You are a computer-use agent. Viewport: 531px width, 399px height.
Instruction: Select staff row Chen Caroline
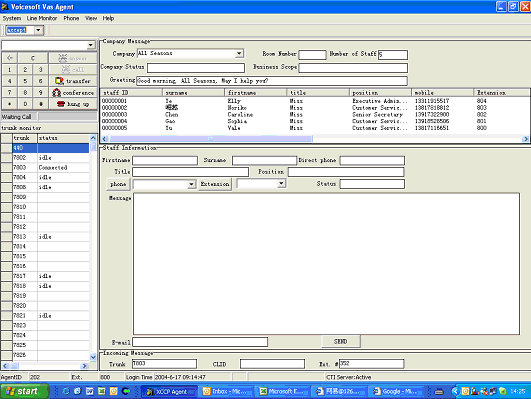(x=315, y=114)
